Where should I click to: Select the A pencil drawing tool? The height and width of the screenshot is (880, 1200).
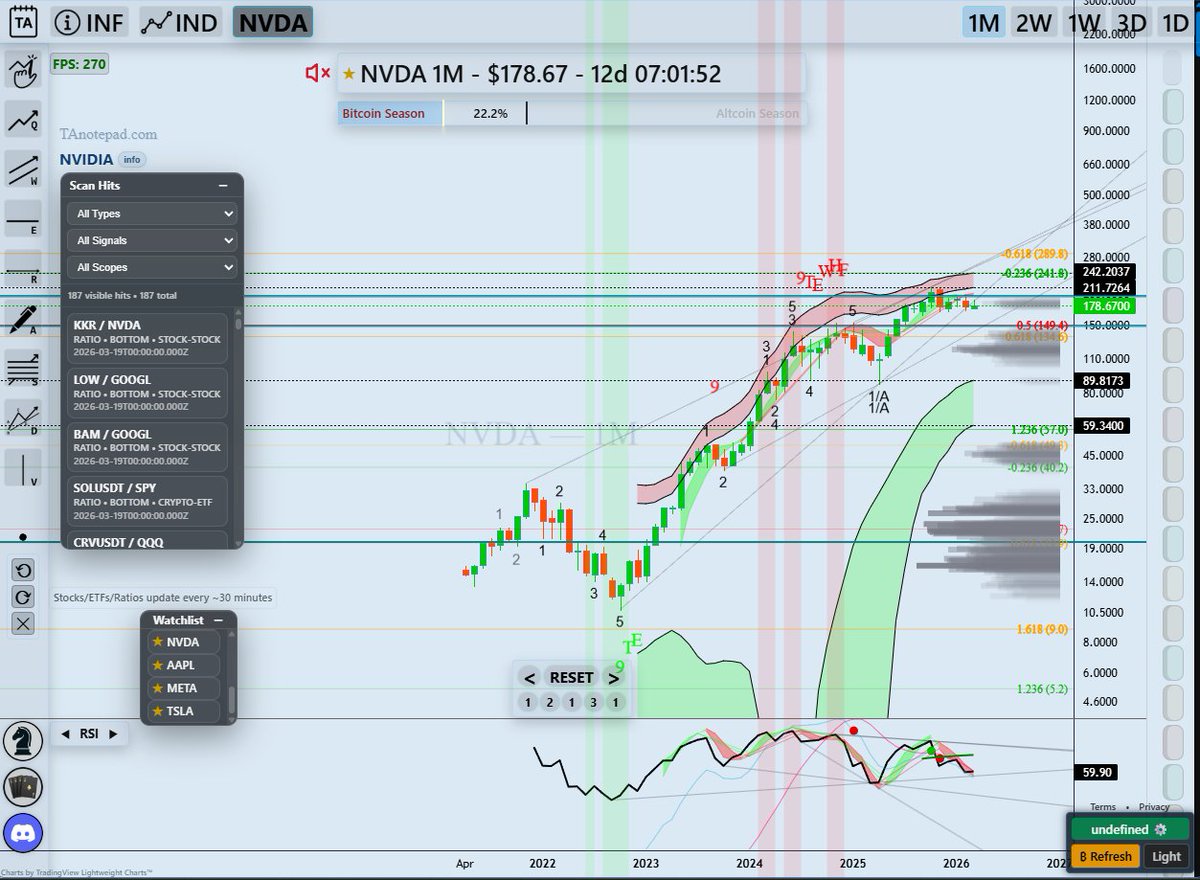click(x=23, y=317)
